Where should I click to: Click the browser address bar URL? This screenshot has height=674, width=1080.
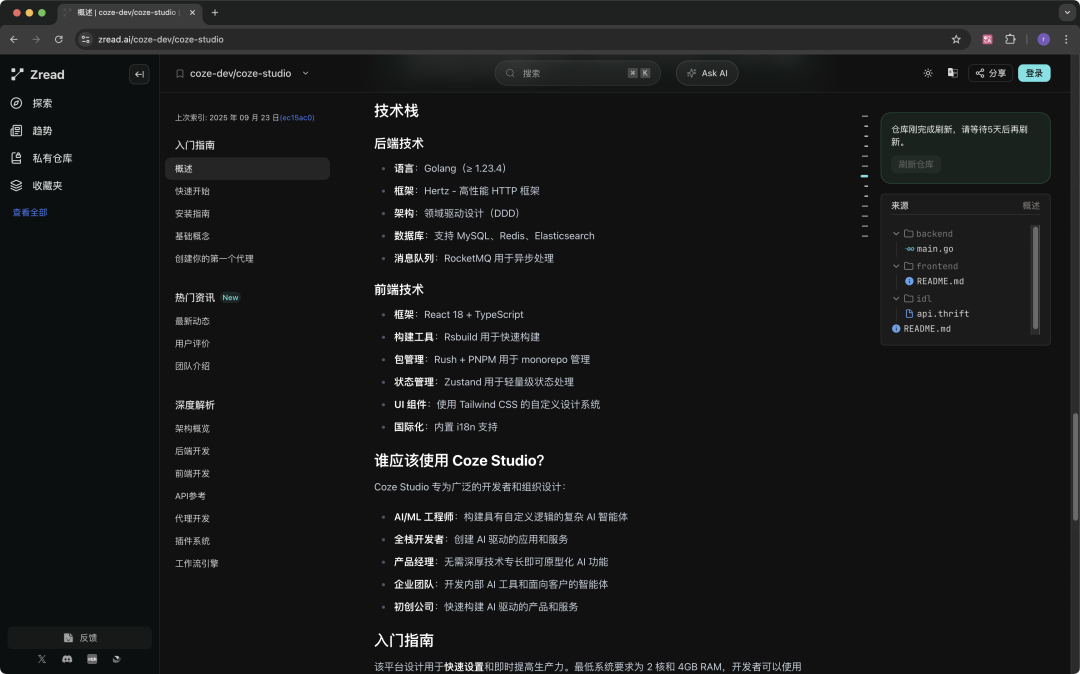tap(160, 39)
